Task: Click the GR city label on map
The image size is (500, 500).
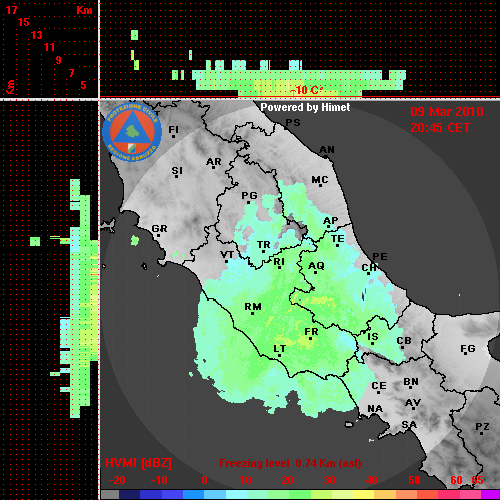Action: [159, 229]
